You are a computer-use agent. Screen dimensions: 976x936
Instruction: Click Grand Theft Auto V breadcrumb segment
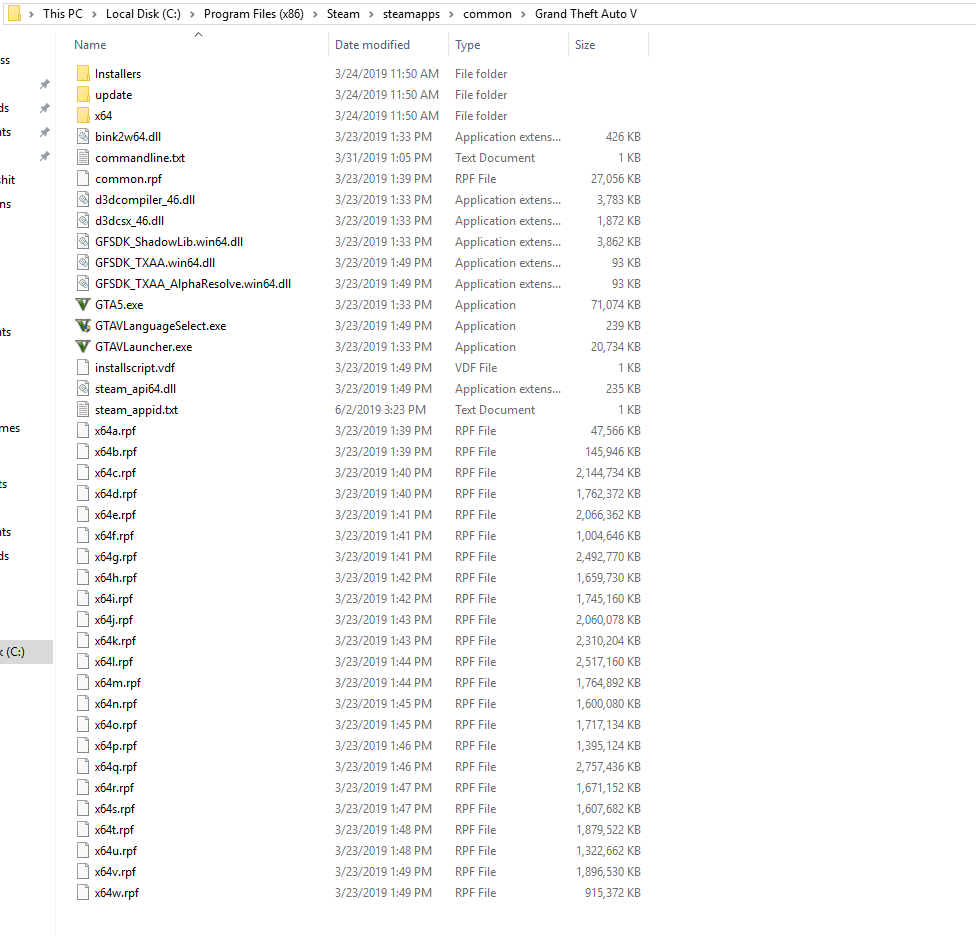click(x=586, y=14)
